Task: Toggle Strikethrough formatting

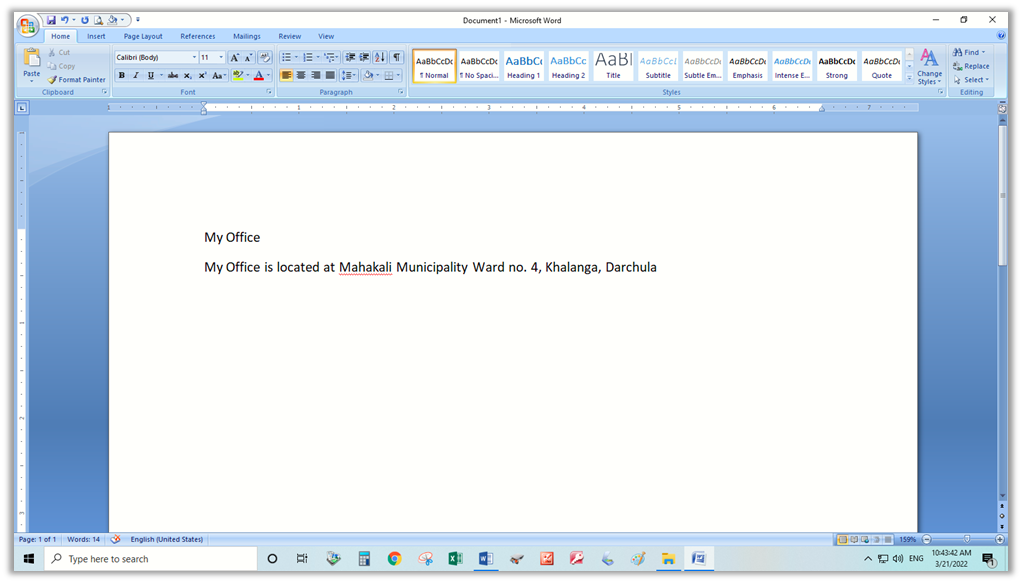Action: (x=173, y=76)
